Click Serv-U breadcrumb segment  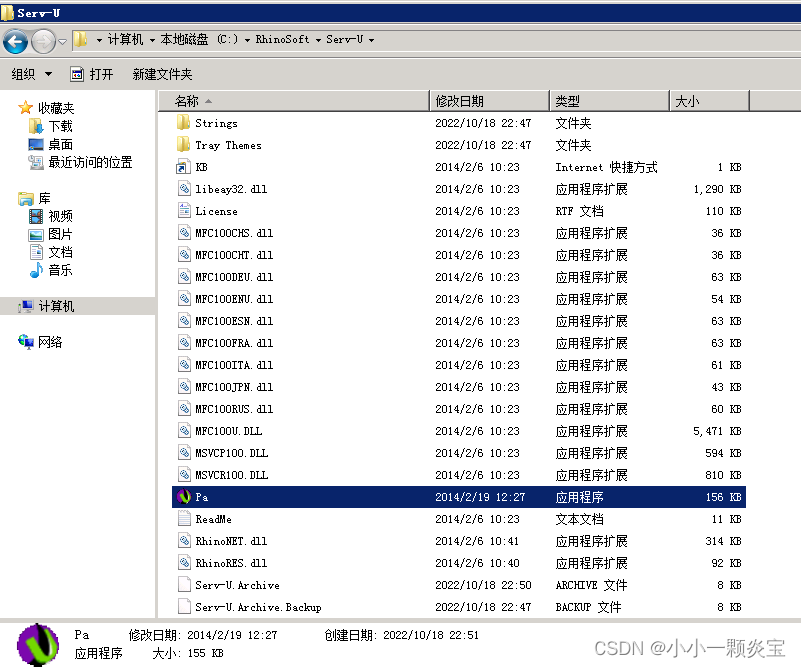(345, 39)
